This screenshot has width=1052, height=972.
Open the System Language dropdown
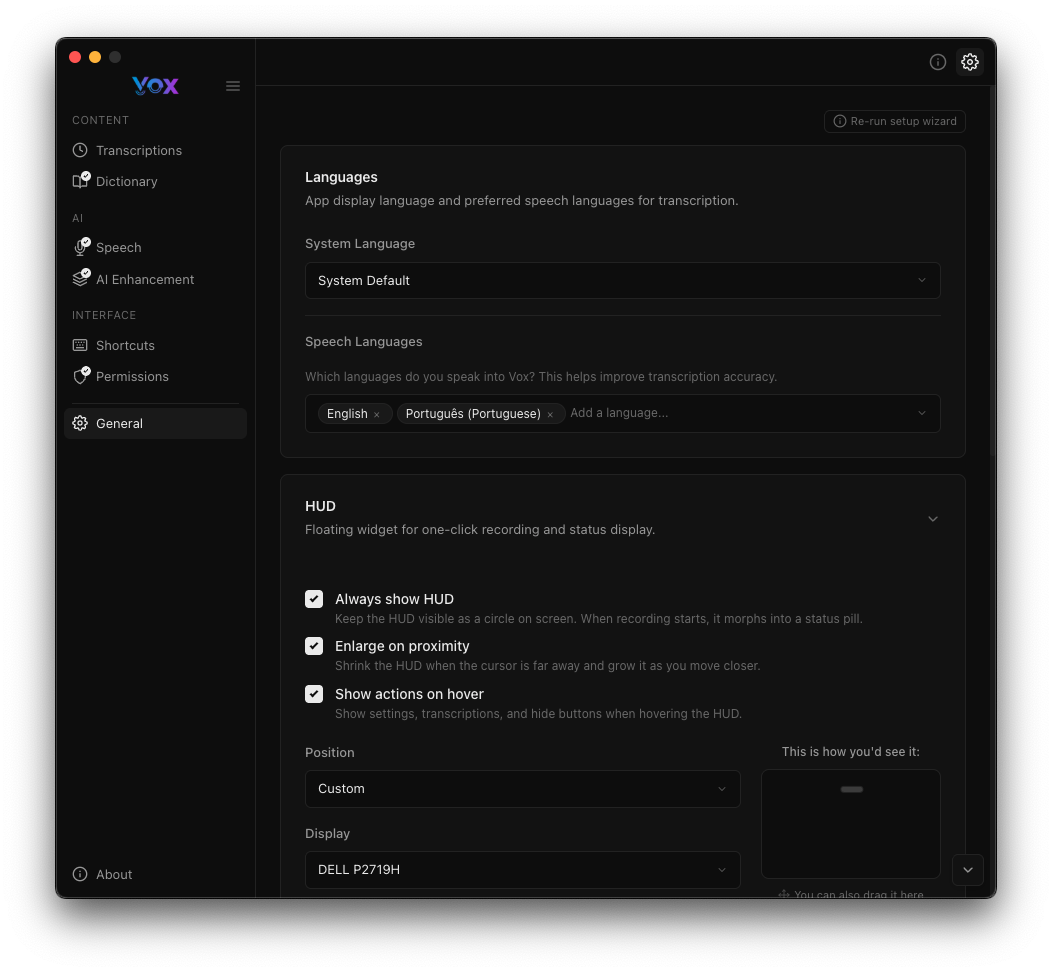(622, 280)
